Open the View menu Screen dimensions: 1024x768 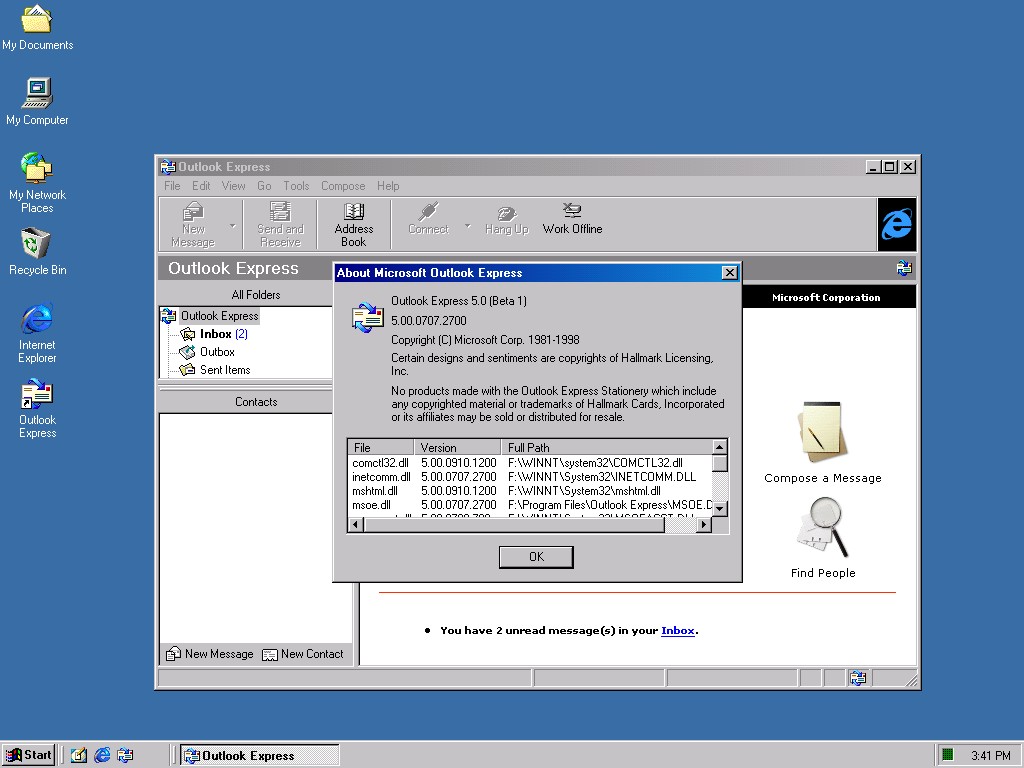pyautogui.click(x=233, y=186)
